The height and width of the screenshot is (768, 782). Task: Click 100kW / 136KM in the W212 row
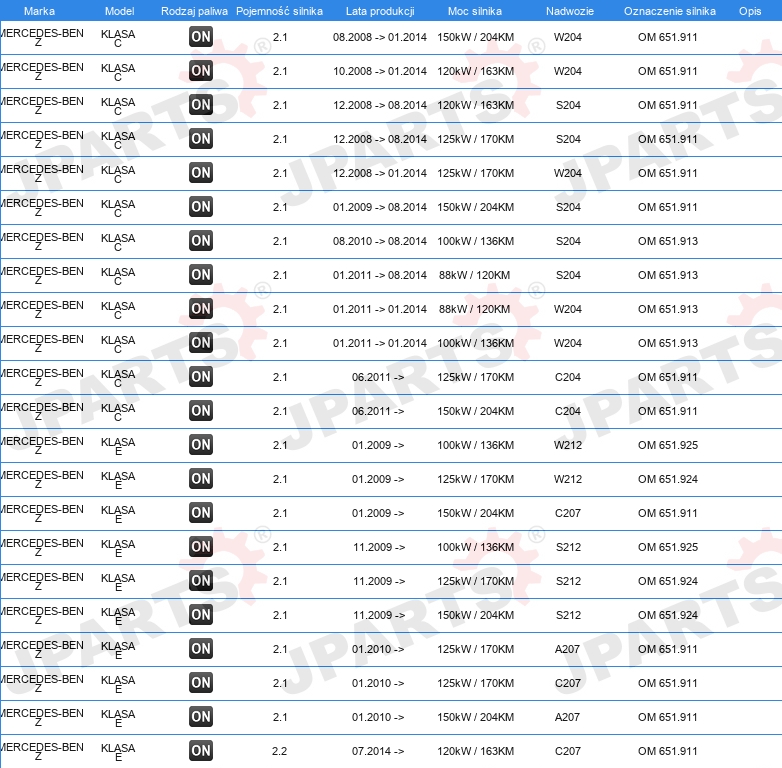(x=475, y=445)
